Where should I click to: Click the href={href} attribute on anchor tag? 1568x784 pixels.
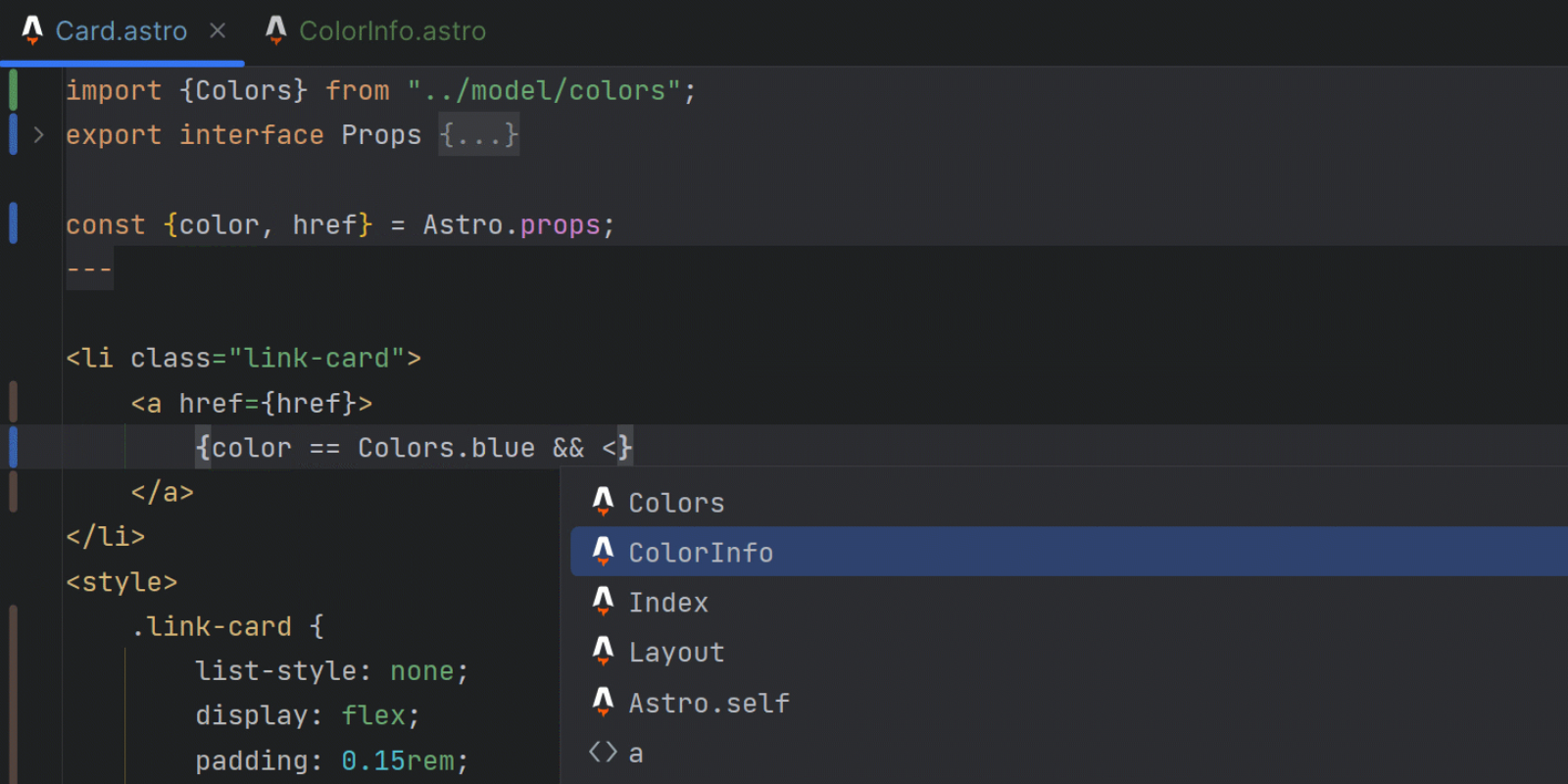[268, 403]
